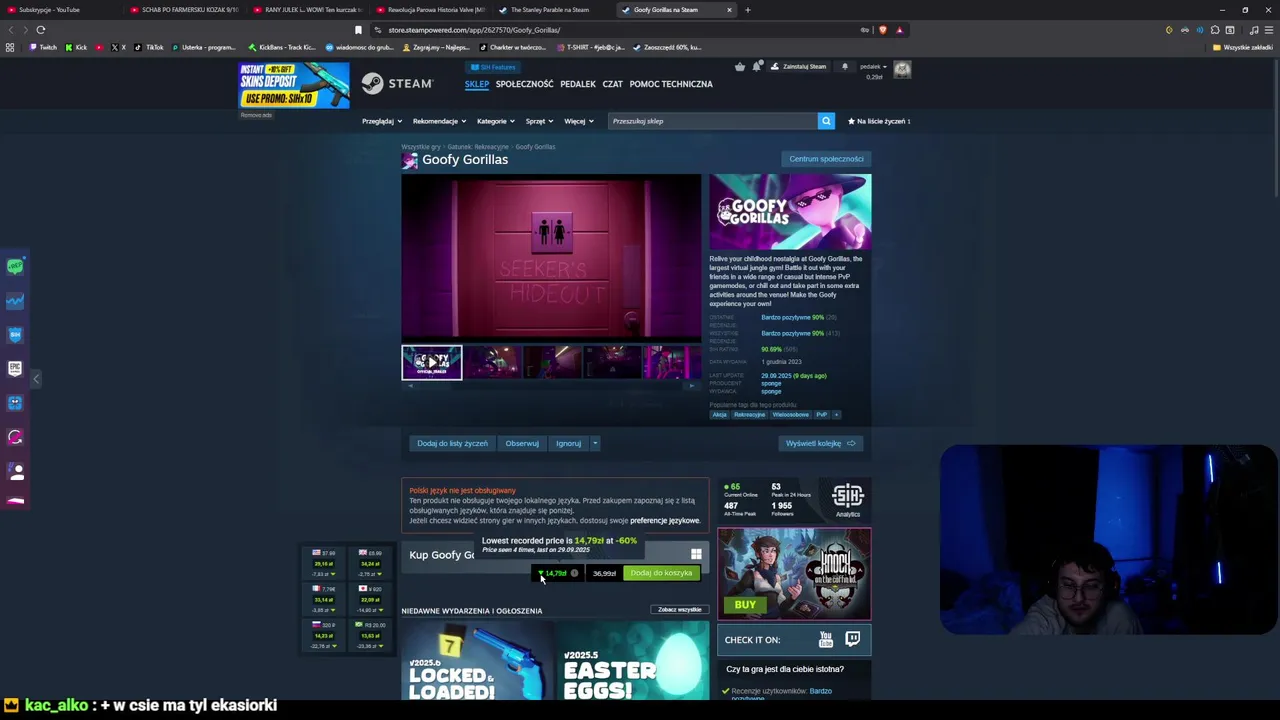The image size is (1280, 720).
Task: Click the Obserwuj button
Action: point(522,443)
